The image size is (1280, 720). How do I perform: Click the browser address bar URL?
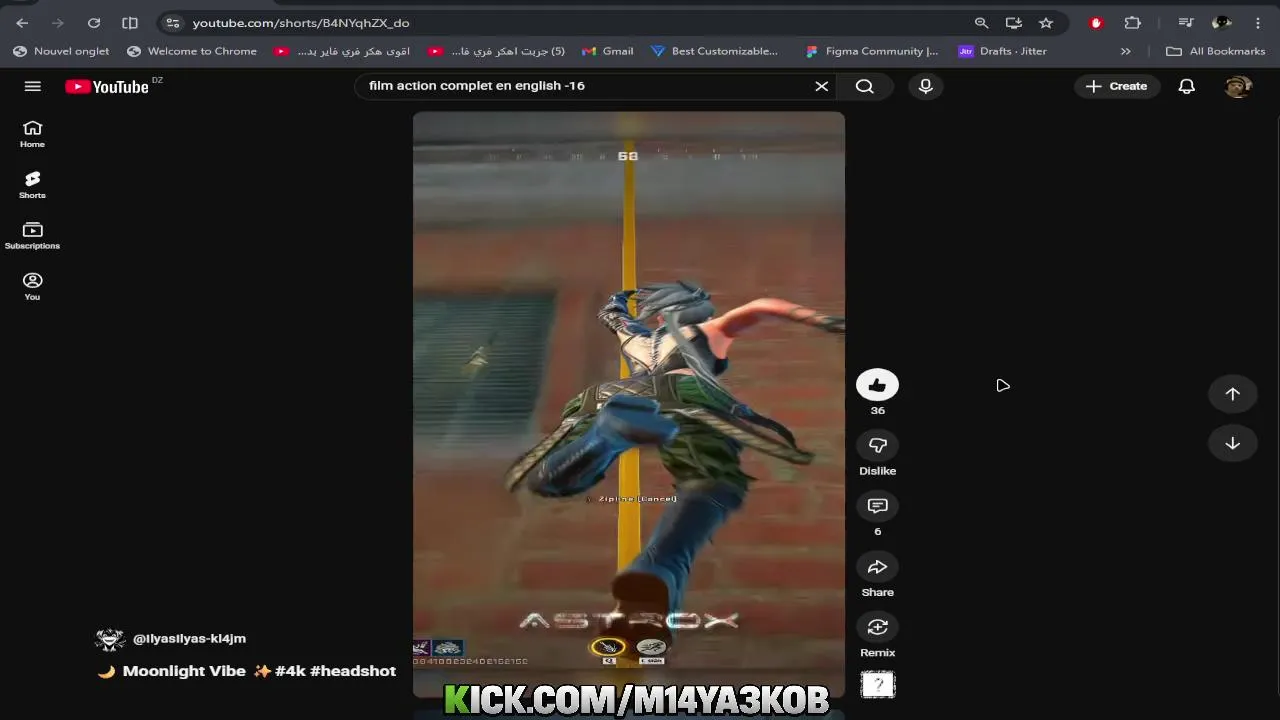pos(300,23)
